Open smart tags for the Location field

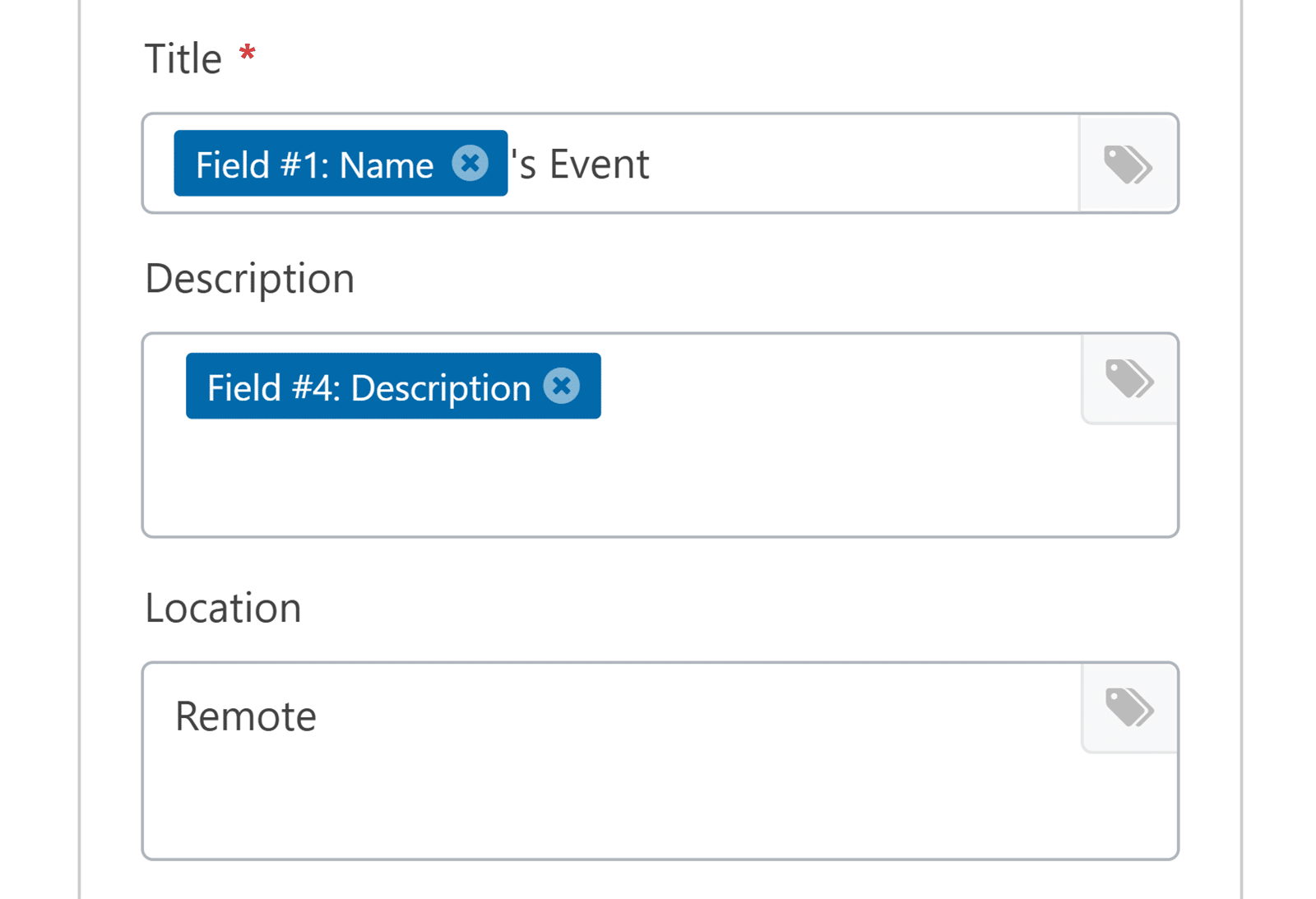point(1129,708)
